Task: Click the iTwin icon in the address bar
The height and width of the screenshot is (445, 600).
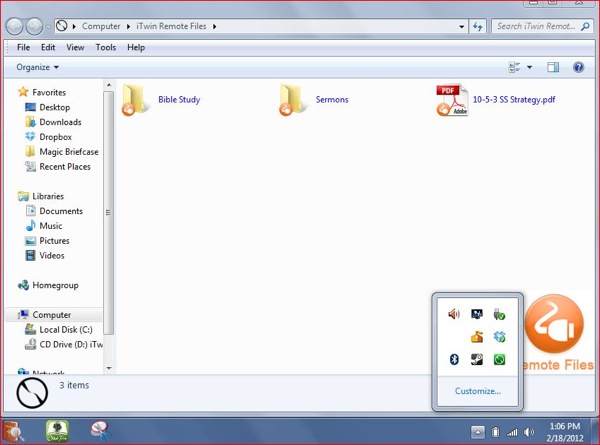Action: coord(62,26)
